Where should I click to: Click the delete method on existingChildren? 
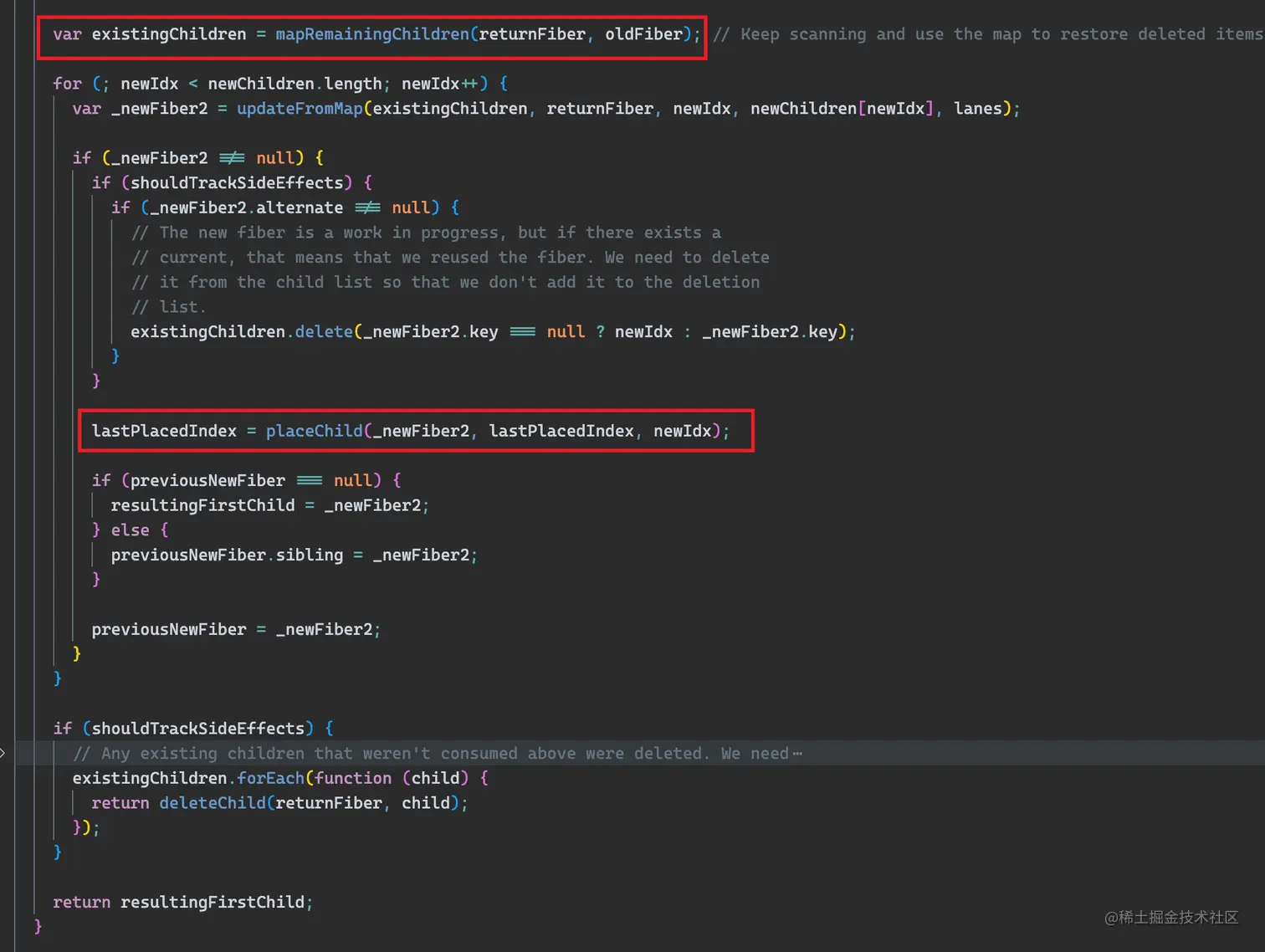(324, 332)
